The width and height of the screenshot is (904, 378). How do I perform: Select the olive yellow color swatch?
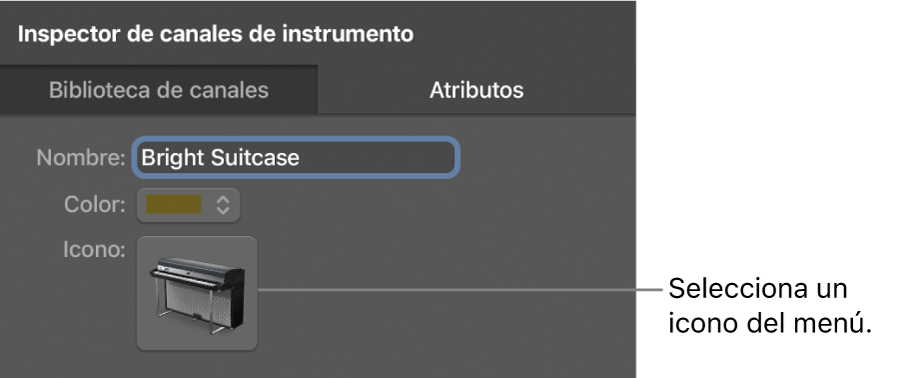(174, 205)
